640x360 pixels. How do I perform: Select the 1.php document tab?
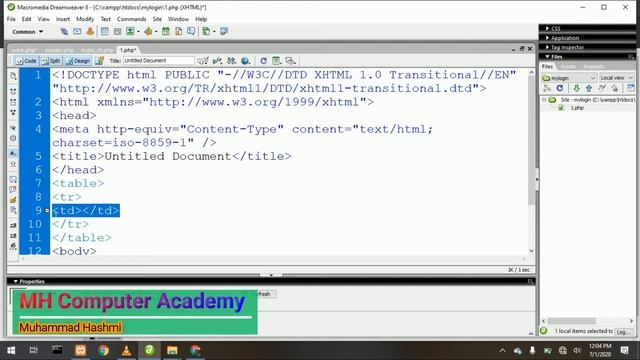[128, 50]
